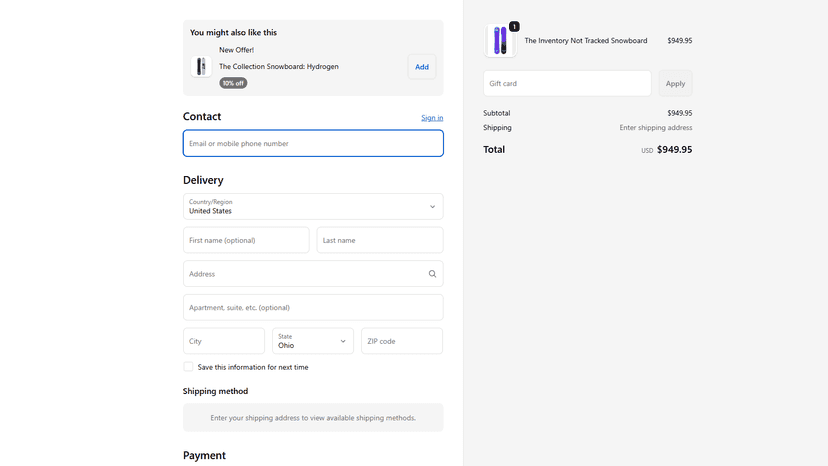Click the Subtotal label
Viewport: 828px width, 466px height.
pos(496,113)
